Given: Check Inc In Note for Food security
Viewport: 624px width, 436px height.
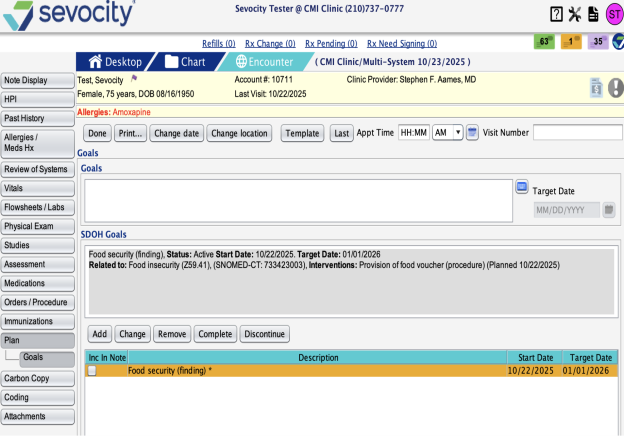Looking at the screenshot, I should coord(92,371).
